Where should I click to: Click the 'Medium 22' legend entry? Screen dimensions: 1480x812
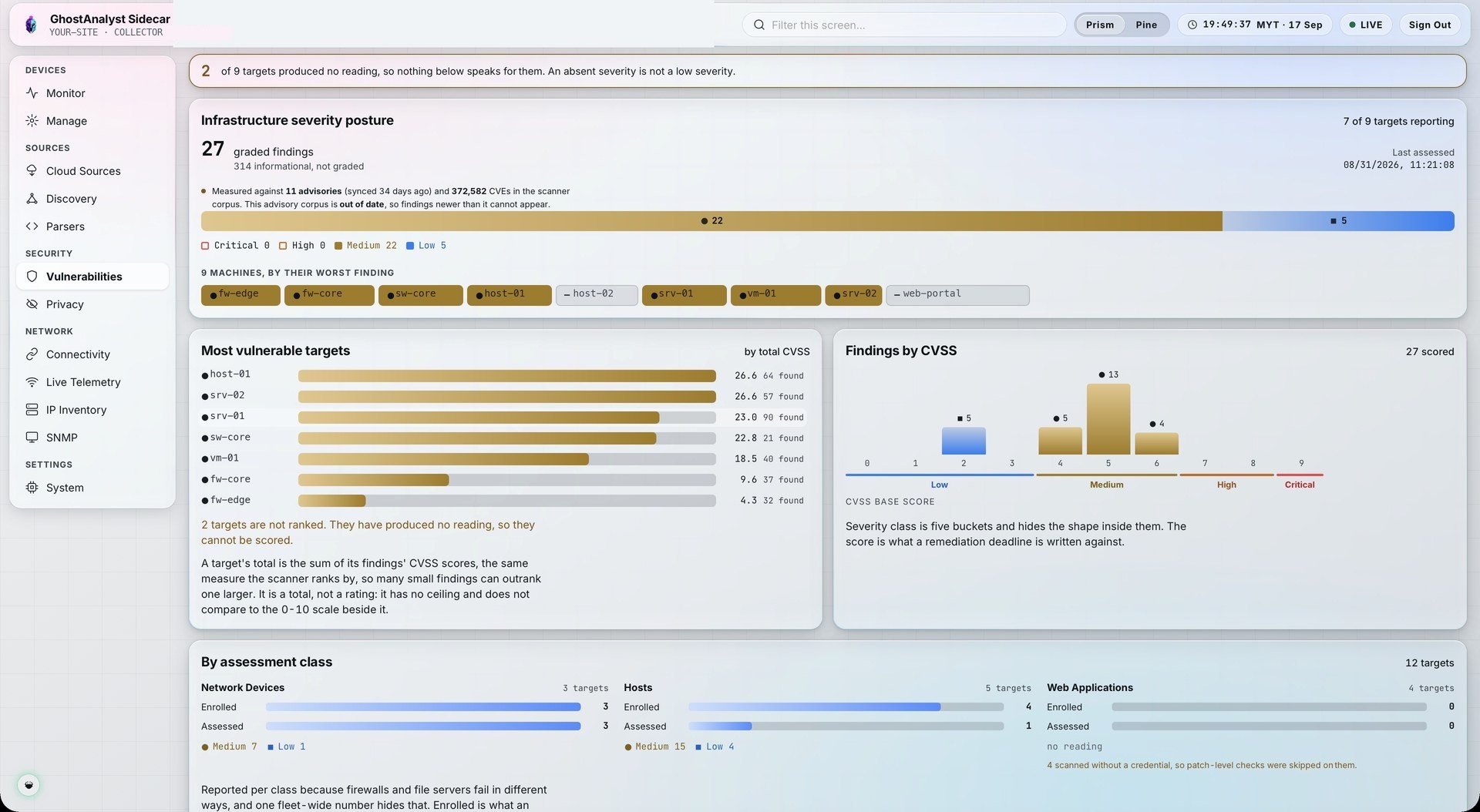point(365,246)
